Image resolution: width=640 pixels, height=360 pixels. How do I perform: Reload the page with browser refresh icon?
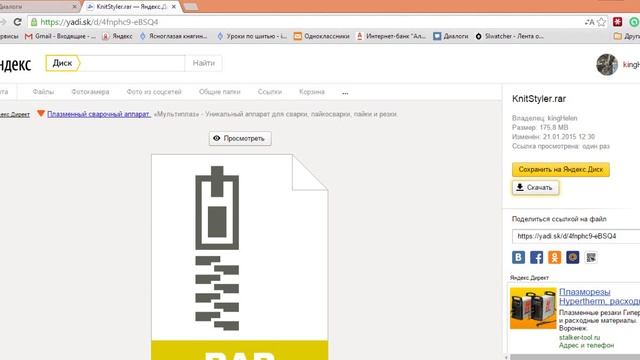coord(17,22)
